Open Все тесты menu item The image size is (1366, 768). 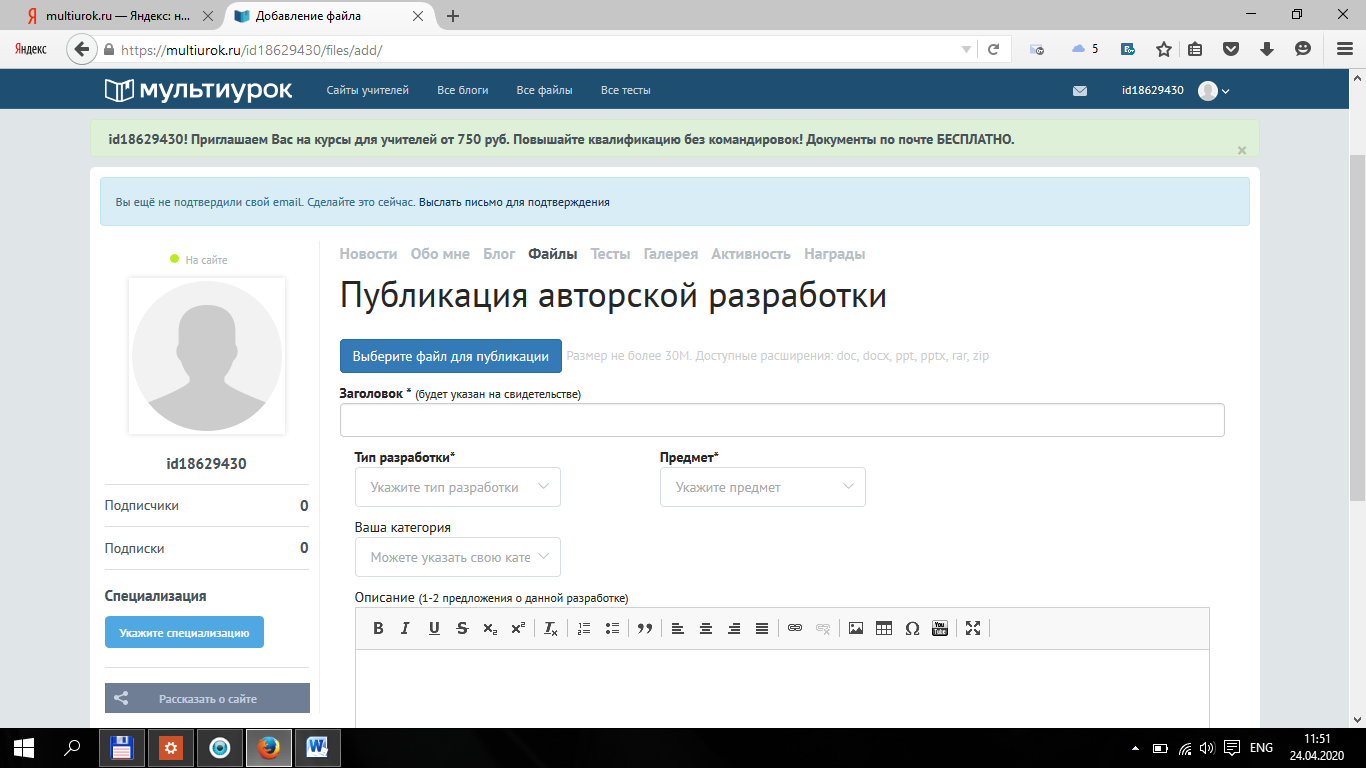626,90
